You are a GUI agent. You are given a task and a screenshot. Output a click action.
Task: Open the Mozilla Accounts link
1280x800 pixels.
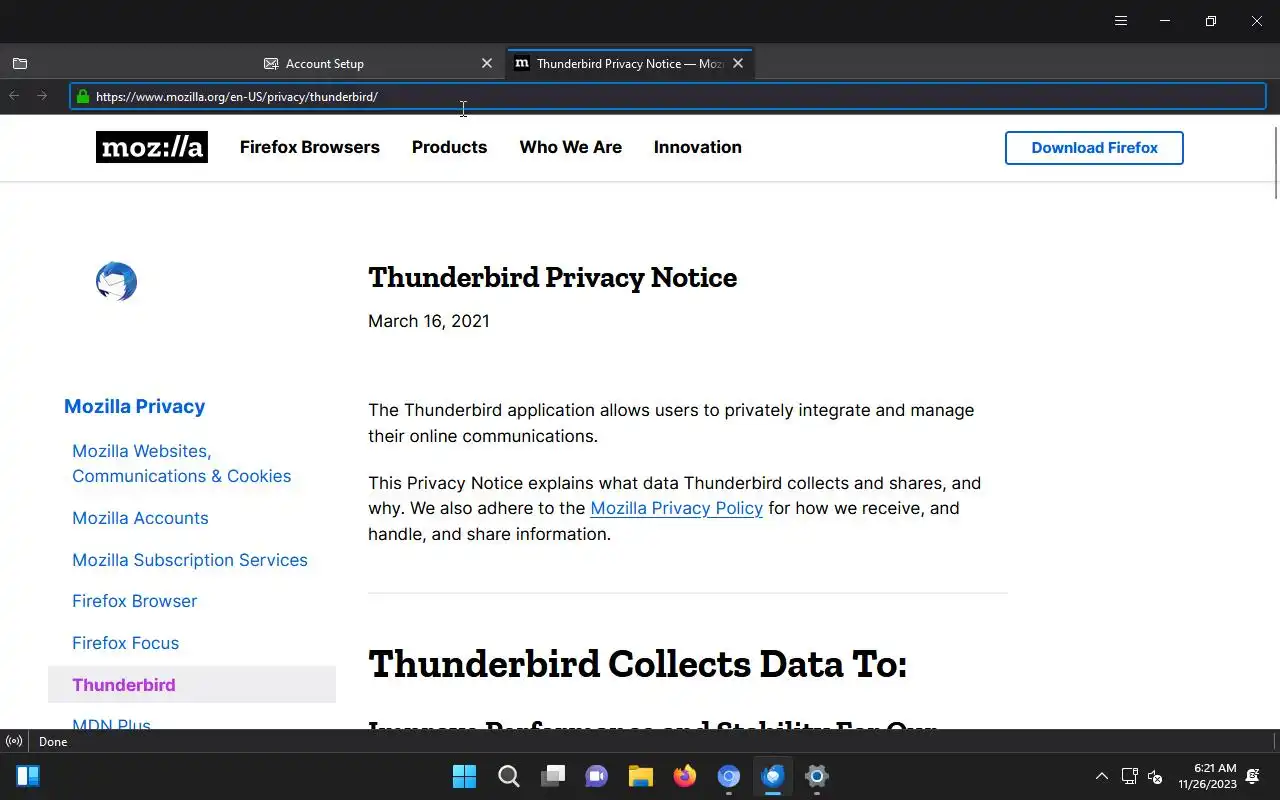(x=140, y=518)
